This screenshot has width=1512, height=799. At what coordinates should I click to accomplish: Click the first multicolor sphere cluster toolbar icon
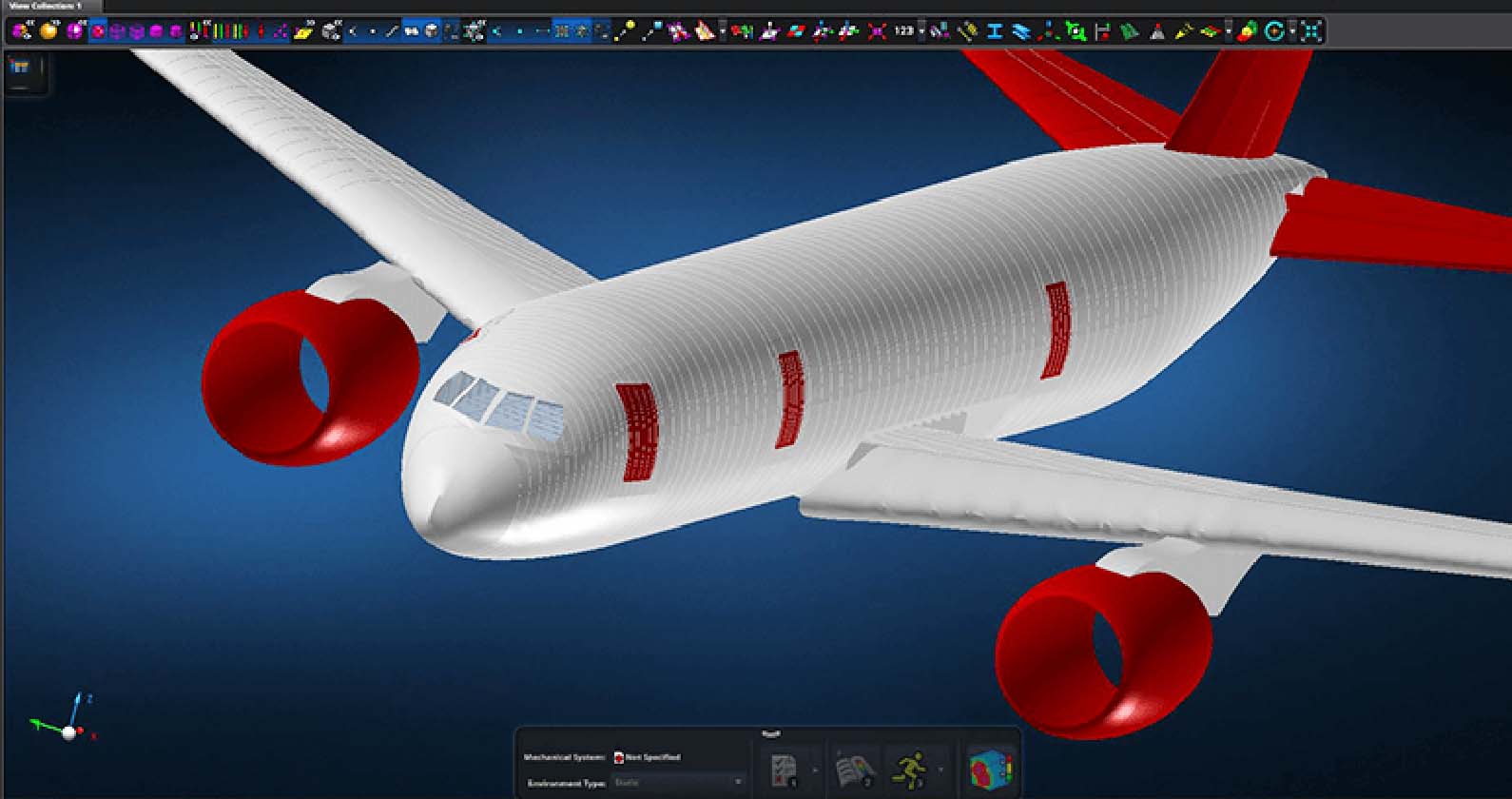coord(20,31)
